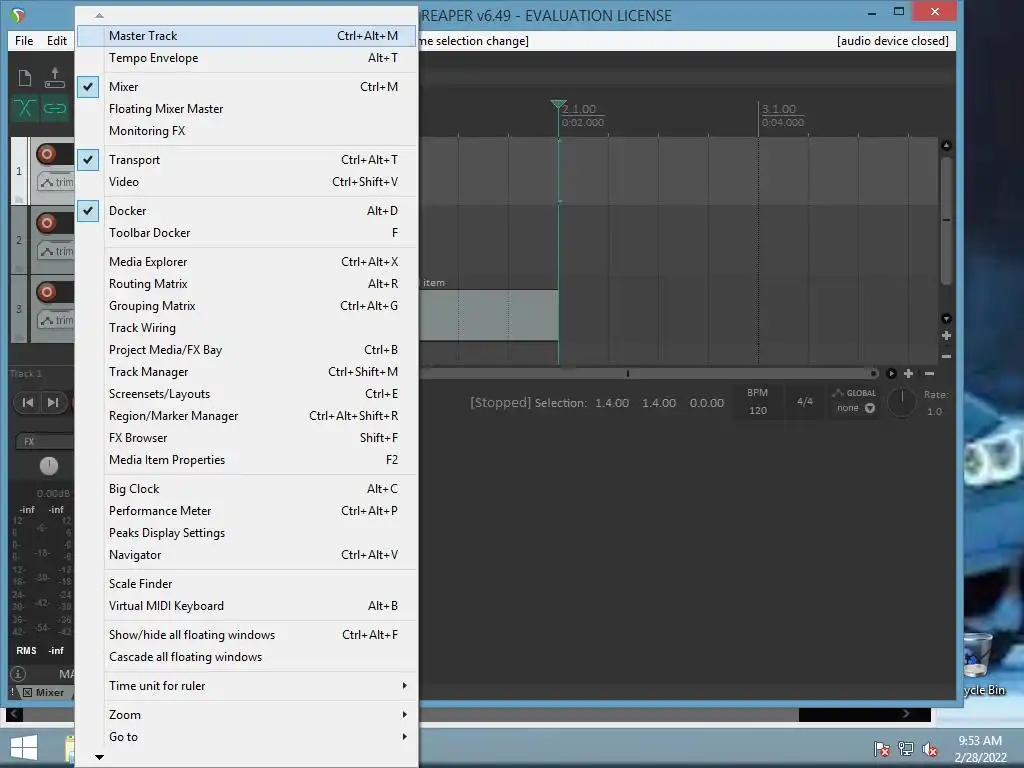1024x768 pixels.
Task: Toggle the auto-crossfade toolbar icon
Action: click(x=25, y=107)
